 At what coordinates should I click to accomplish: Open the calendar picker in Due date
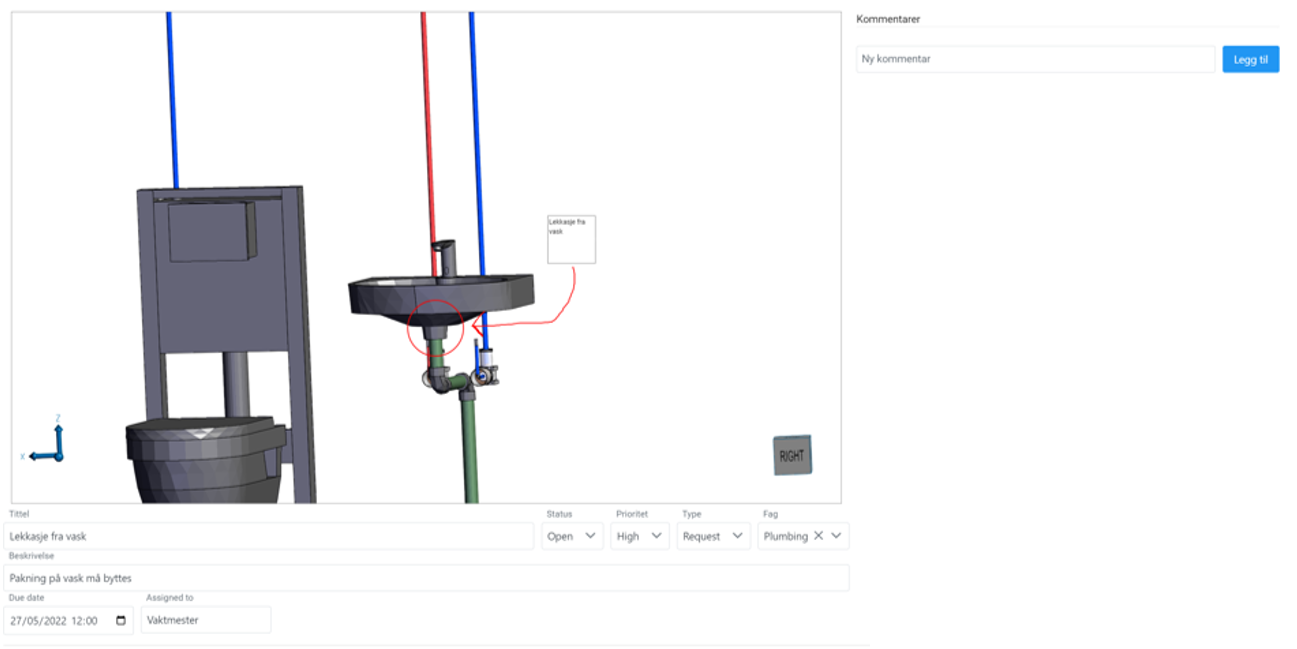tap(121, 620)
